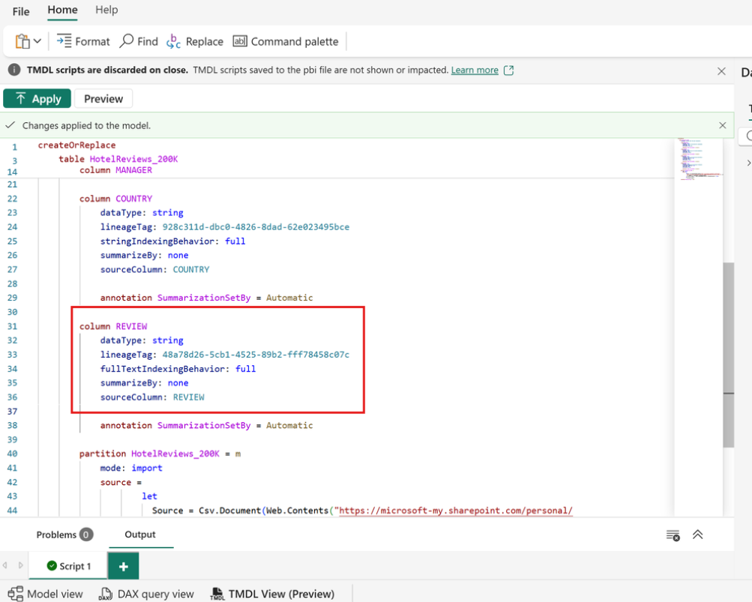Open the Replace tool
752x602 pixels.
[x=195, y=42]
